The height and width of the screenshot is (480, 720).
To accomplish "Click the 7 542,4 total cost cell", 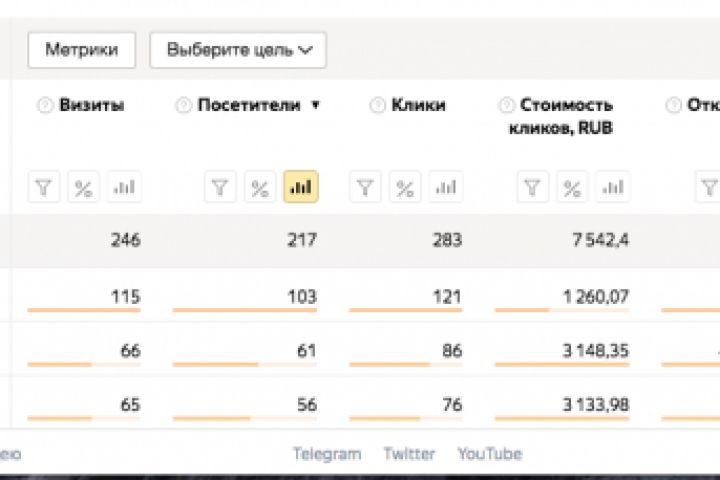I will pos(600,240).
